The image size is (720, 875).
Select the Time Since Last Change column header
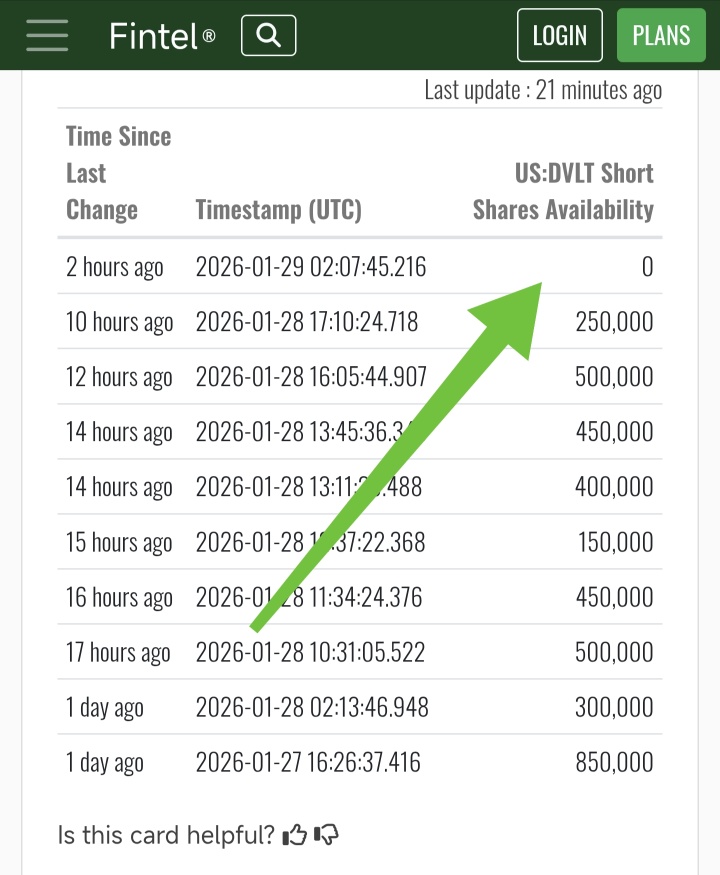point(118,173)
